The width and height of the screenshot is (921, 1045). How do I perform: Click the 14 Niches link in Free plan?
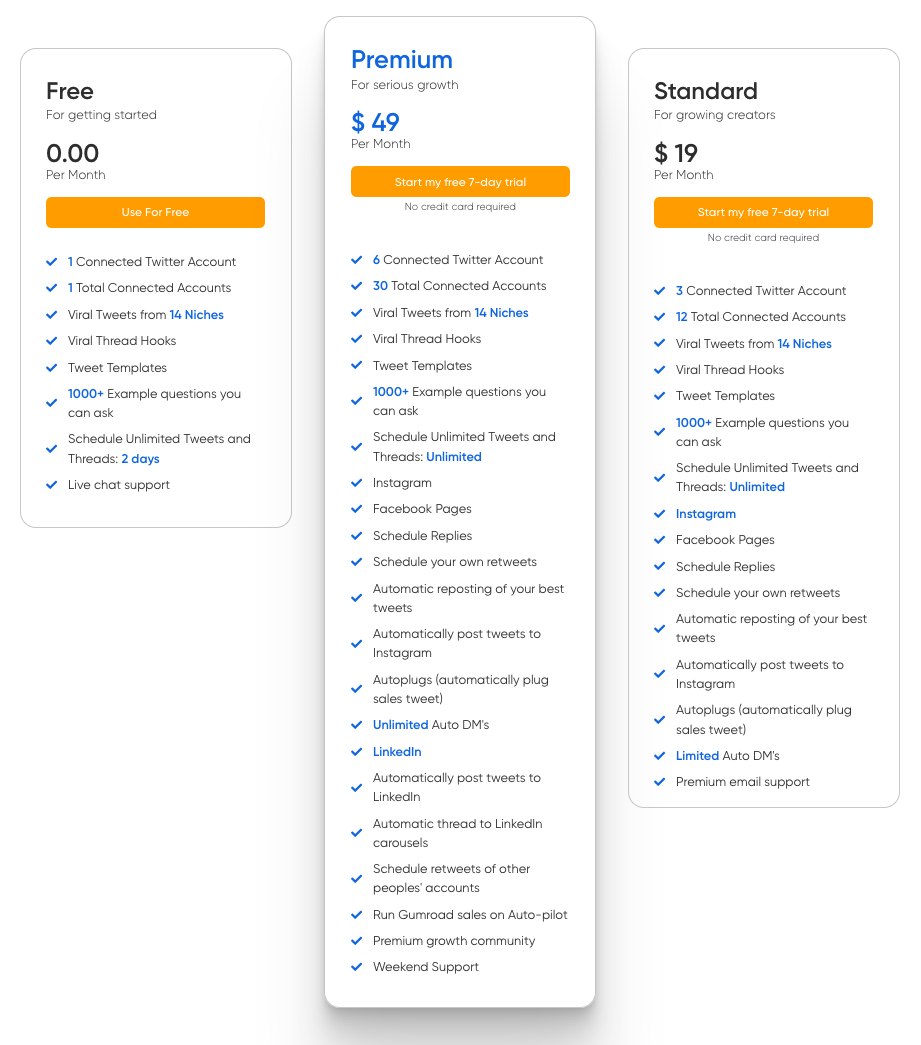point(196,314)
